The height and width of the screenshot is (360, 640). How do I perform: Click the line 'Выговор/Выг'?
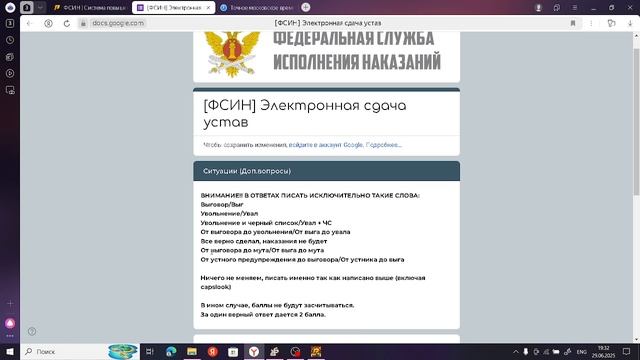tap(222, 204)
